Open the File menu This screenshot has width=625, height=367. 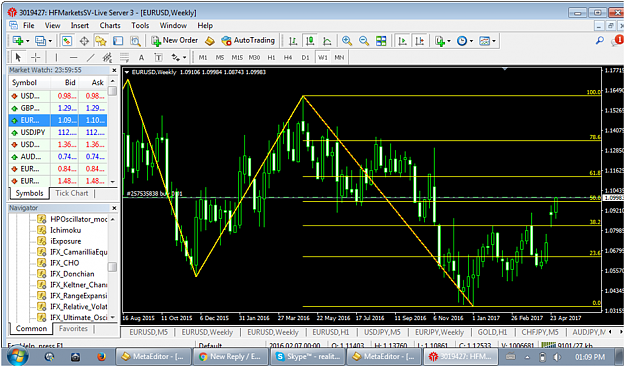pos(29,26)
